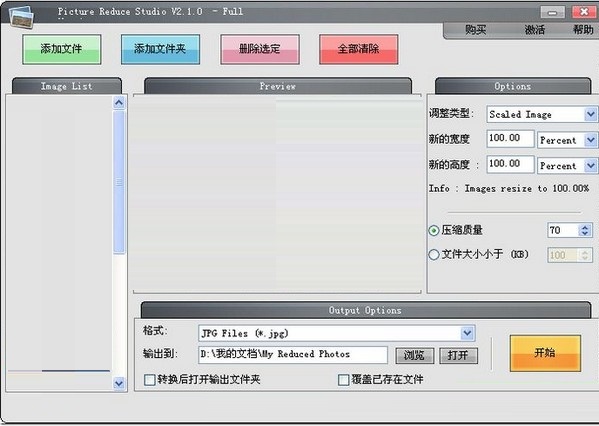Click the 输出到 output path field
The height and width of the screenshot is (426, 599).
[293, 355]
